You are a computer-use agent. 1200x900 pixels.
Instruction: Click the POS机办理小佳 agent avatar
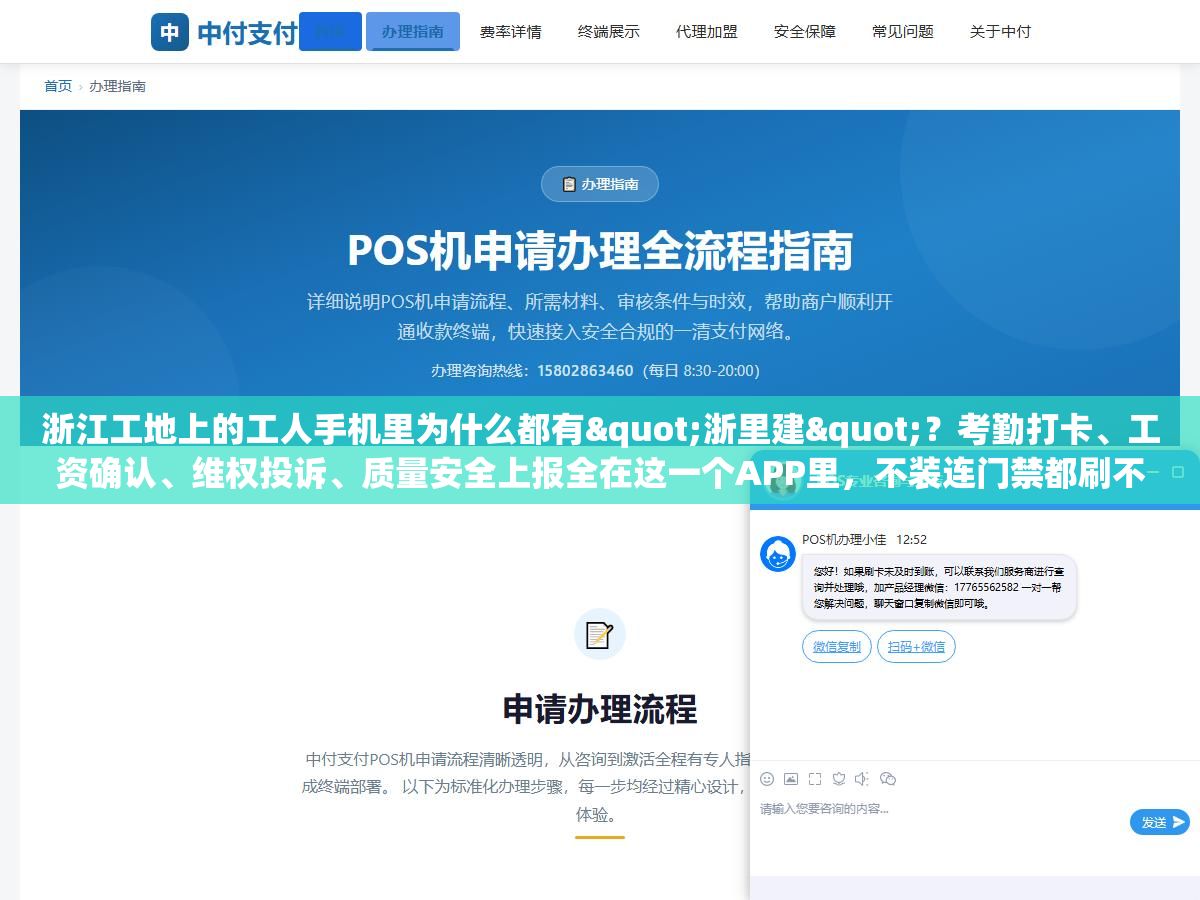[778, 554]
